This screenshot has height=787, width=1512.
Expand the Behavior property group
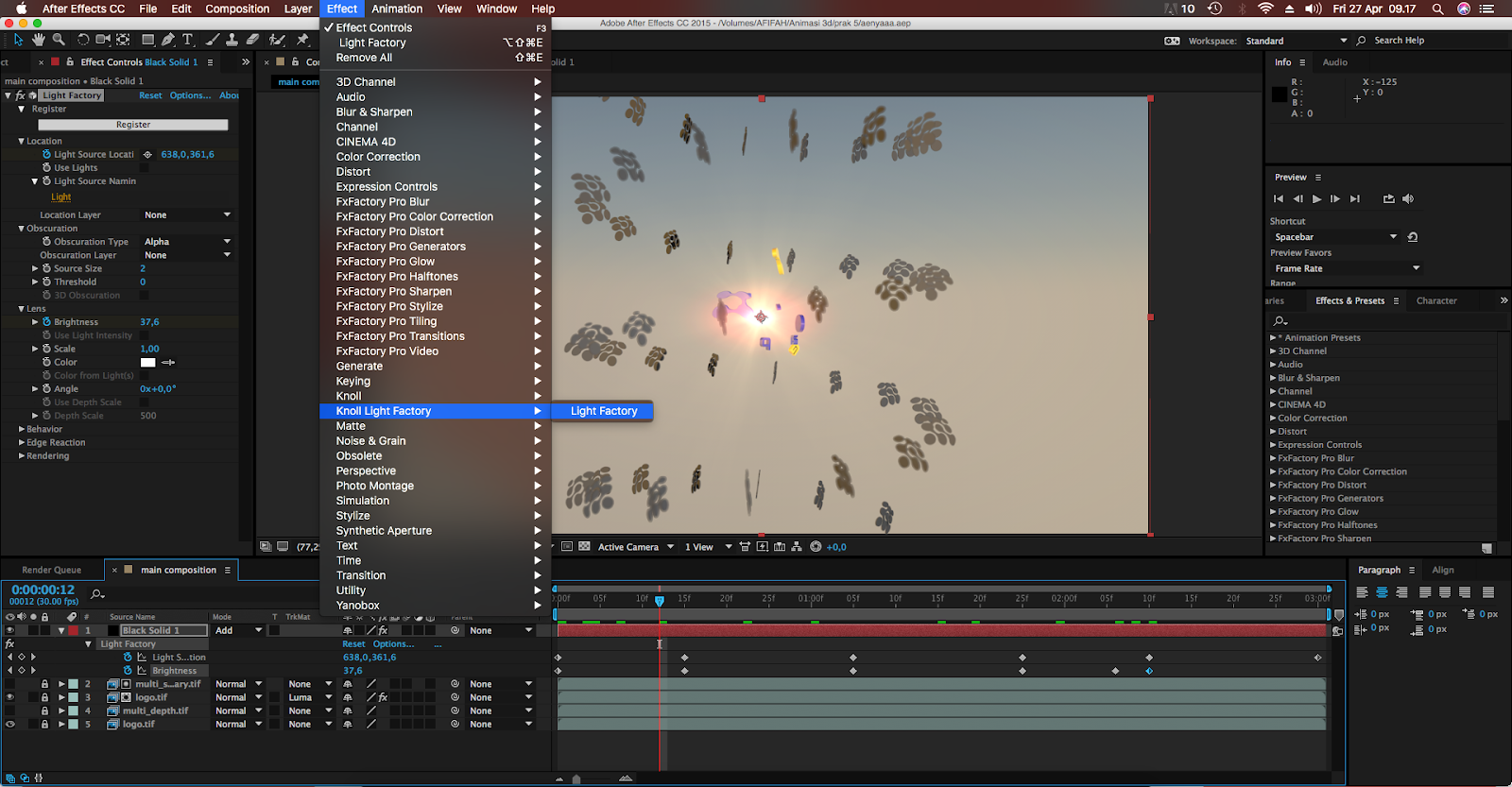tap(22, 429)
